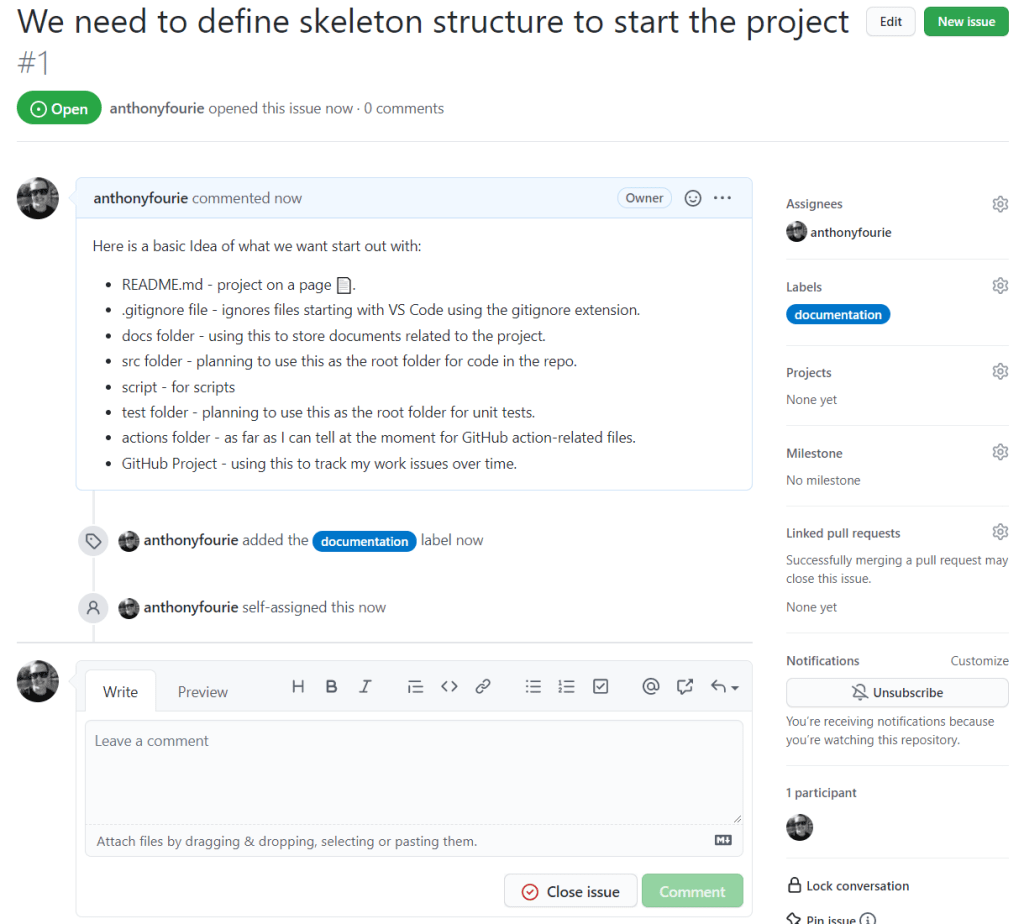Open the comment options ellipsis menu
The image size is (1024, 924).
pos(723,198)
